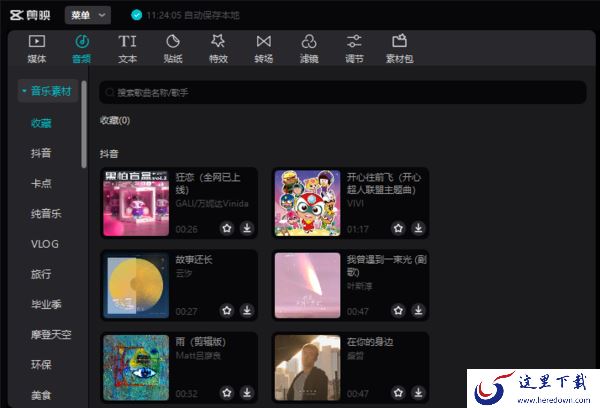Open the 文本 text tab
The height and width of the screenshot is (408, 600).
point(127,49)
